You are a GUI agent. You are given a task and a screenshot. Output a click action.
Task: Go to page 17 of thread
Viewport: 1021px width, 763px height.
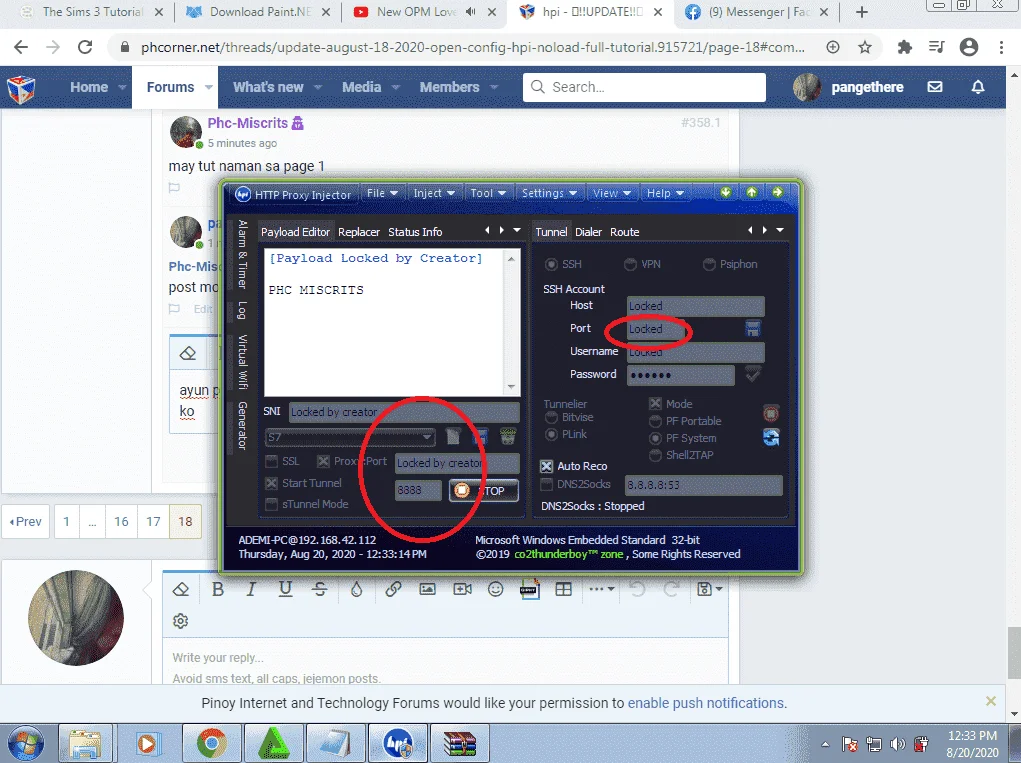[153, 521]
